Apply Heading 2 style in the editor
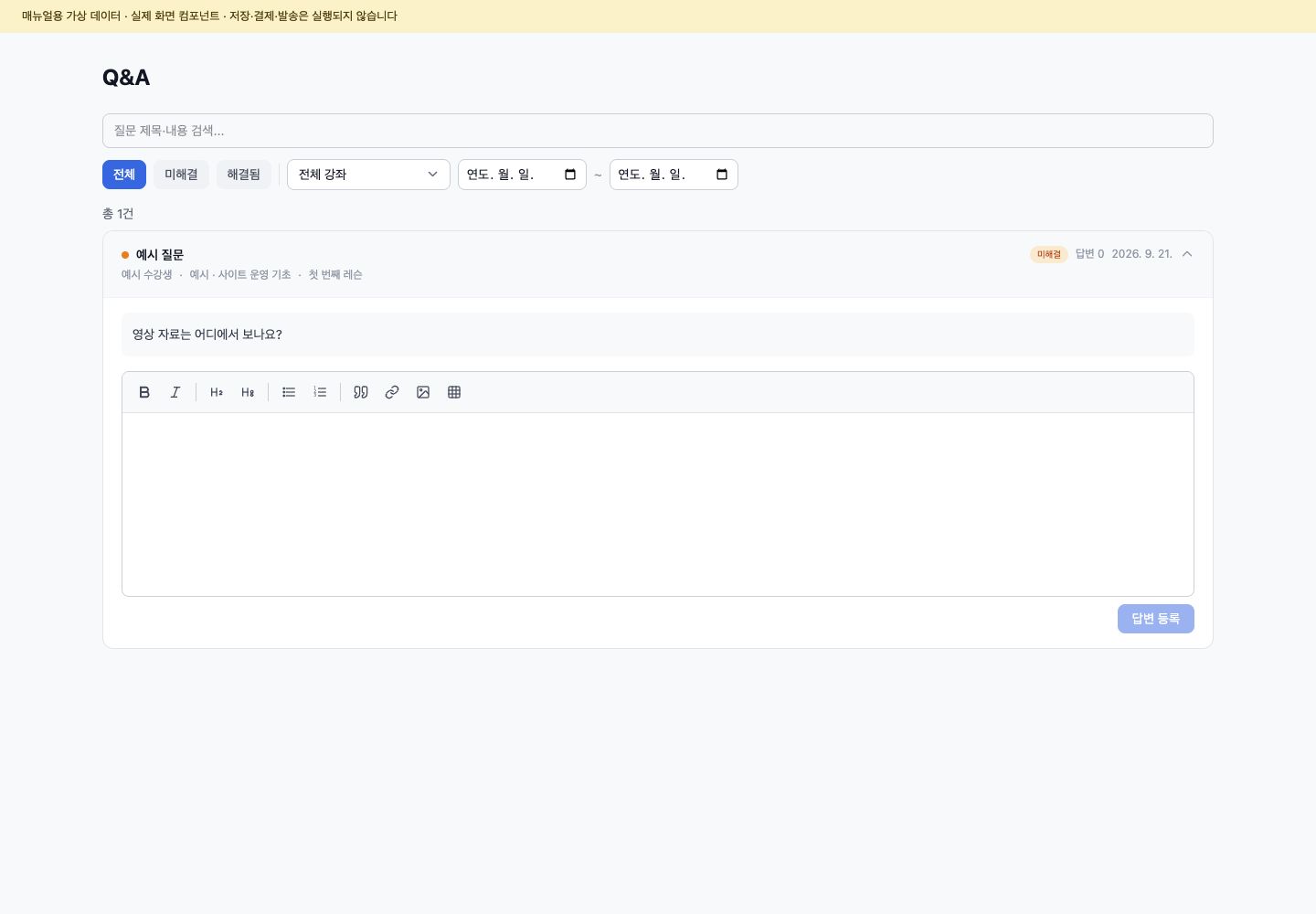The image size is (1316, 914). pyautogui.click(x=217, y=392)
